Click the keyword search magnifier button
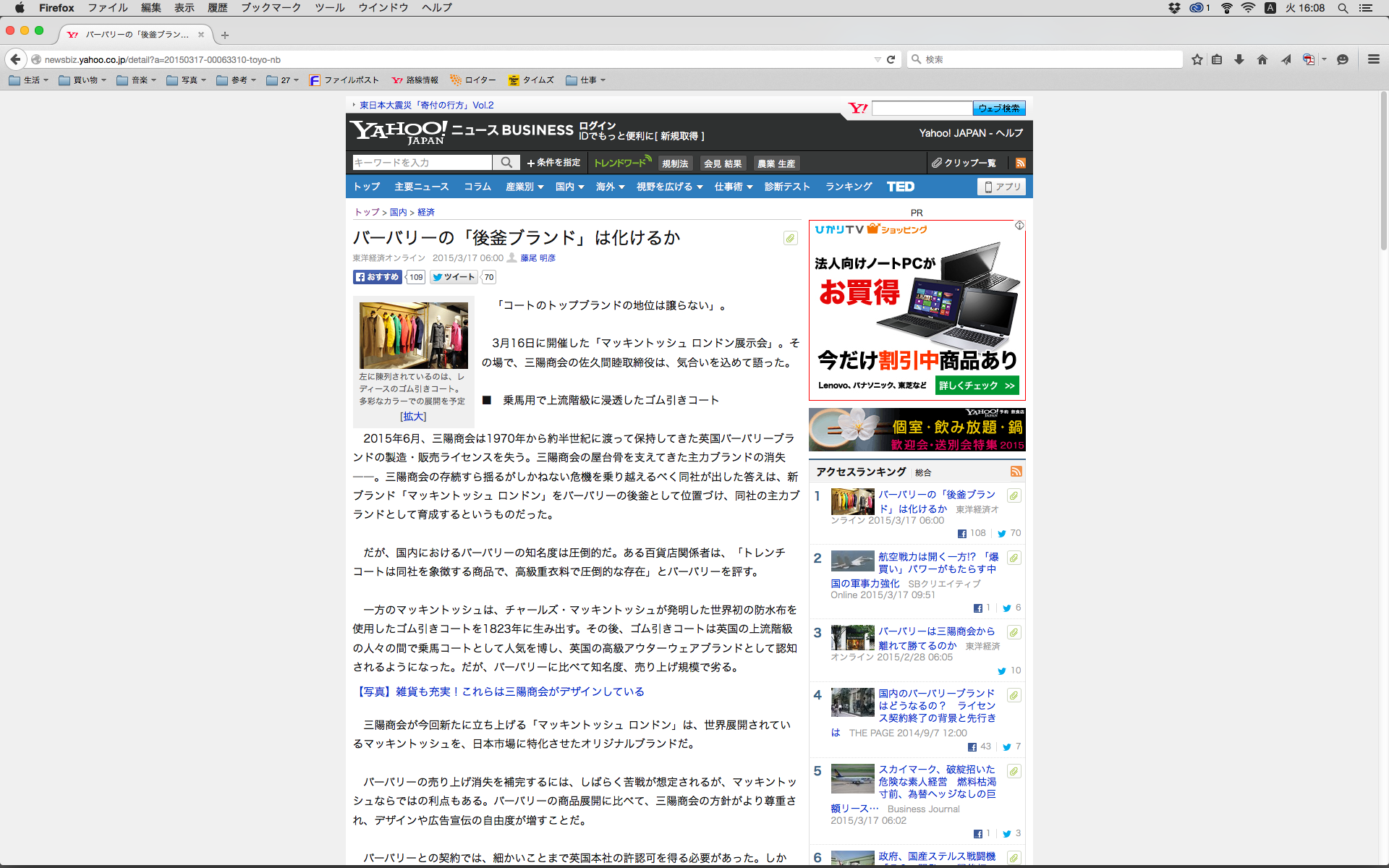Viewport: 1389px width, 868px height. (x=506, y=163)
